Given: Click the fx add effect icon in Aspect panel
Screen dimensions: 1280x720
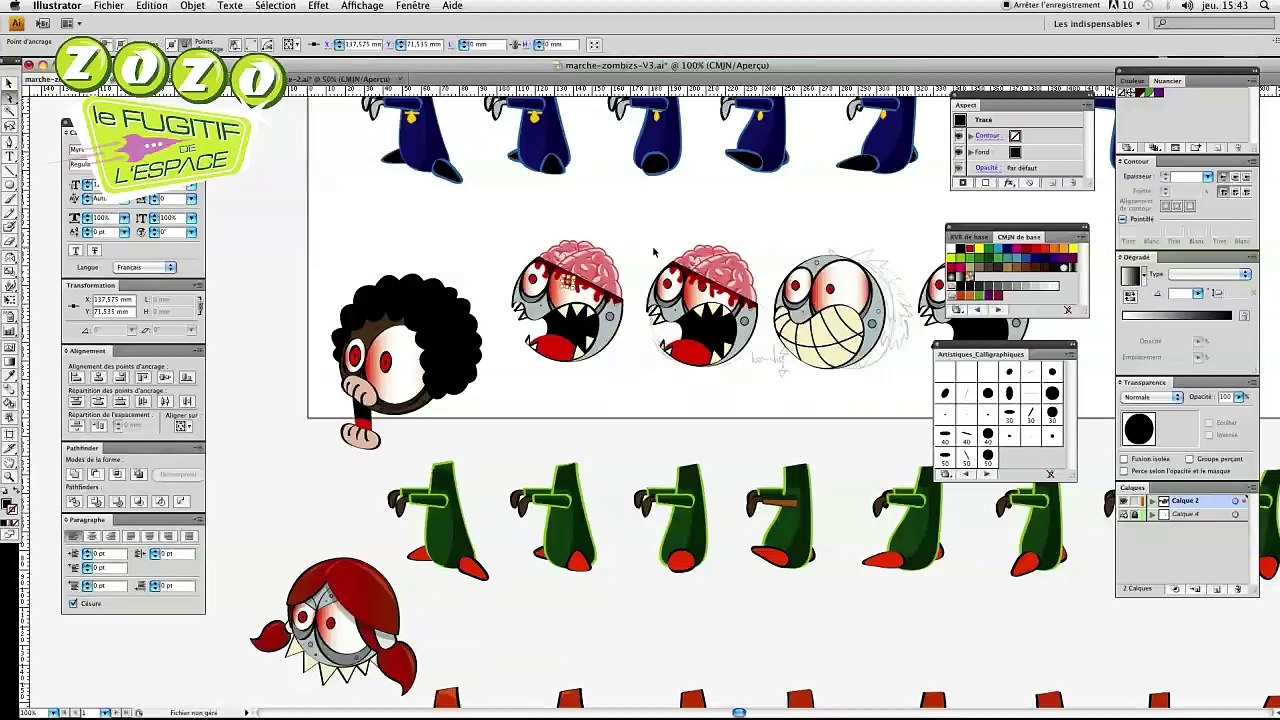Looking at the screenshot, I should 1009,183.
